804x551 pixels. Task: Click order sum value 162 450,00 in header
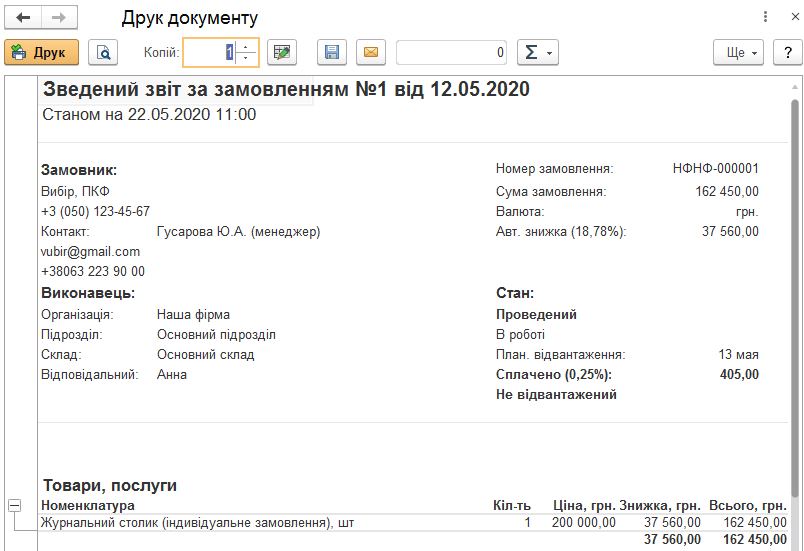click(727, 192)
